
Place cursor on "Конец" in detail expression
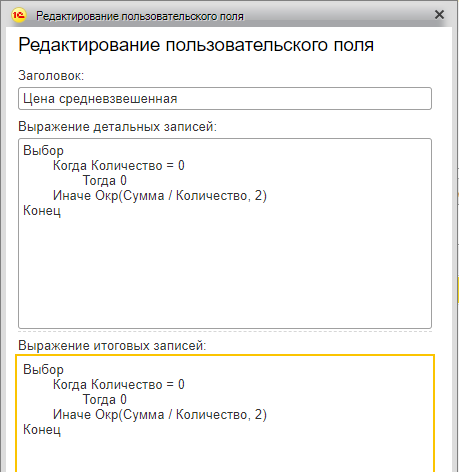tap(42, 211)
